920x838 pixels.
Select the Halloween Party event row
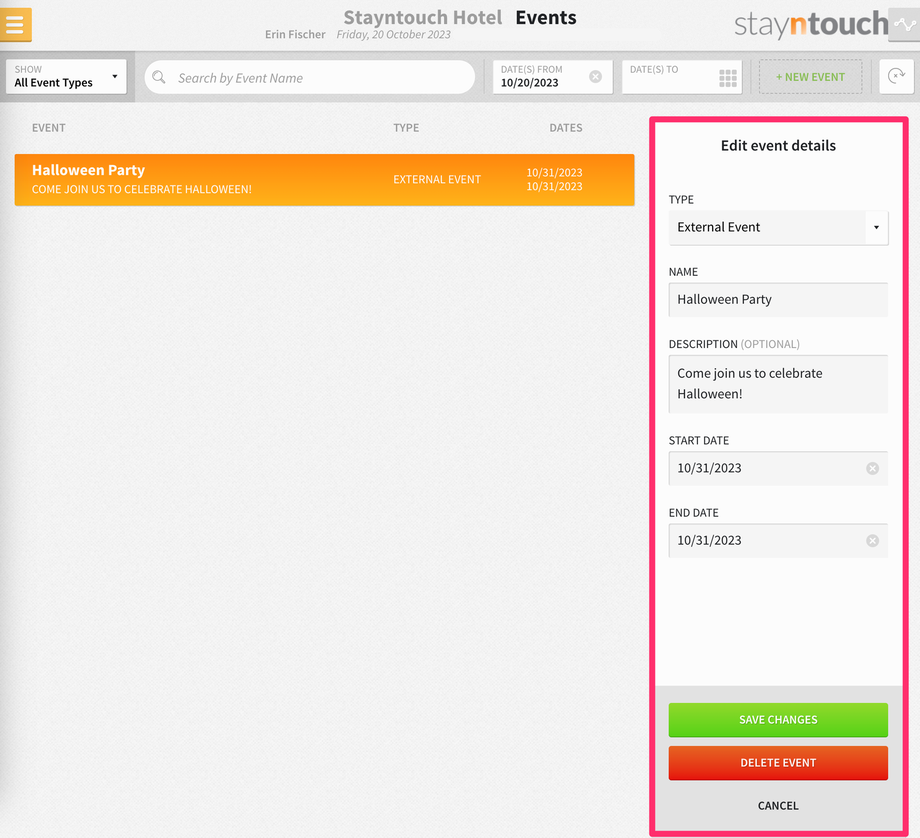coord(324,180)
